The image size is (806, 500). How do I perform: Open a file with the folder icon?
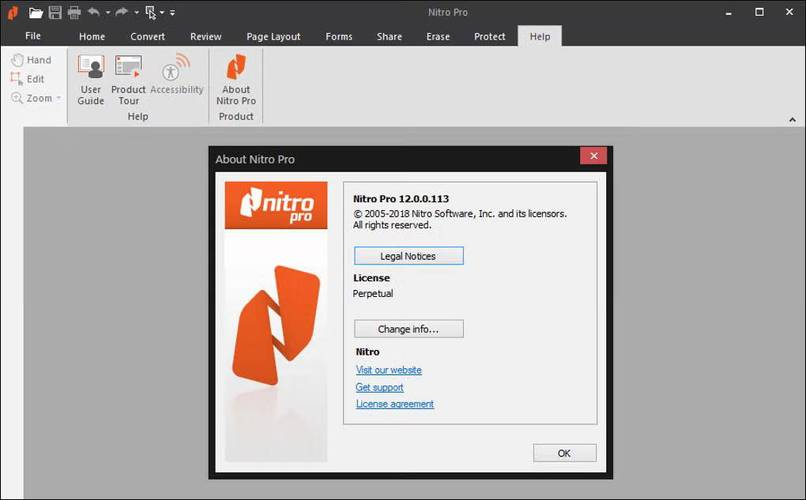[35, 12]
